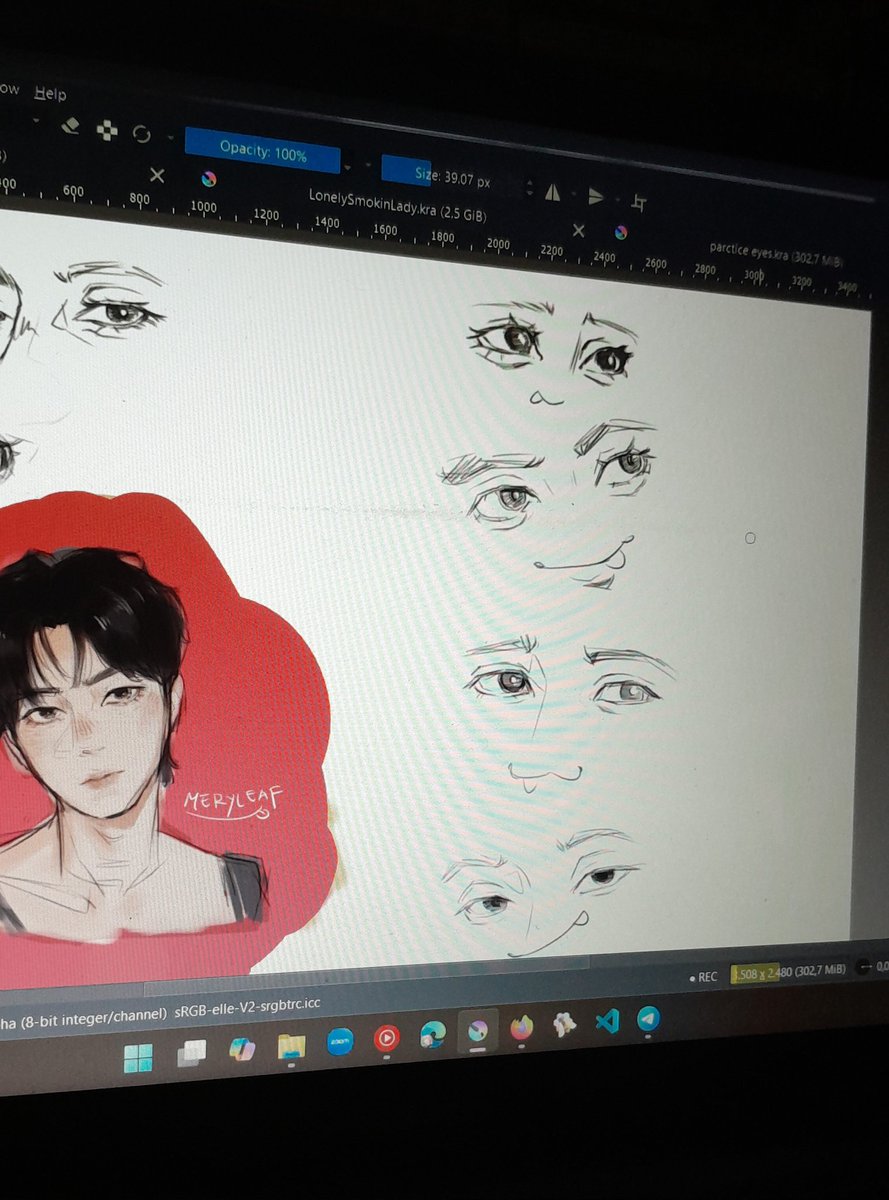Open YouTube Music from taskbar
The height and width of the screenshot is (1200, 889).
pos(386,1037)
